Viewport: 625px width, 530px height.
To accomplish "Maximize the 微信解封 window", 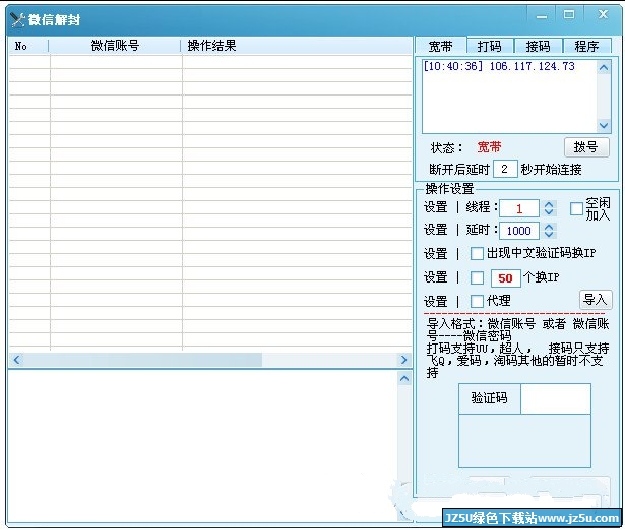I will (x=569, y=15).
